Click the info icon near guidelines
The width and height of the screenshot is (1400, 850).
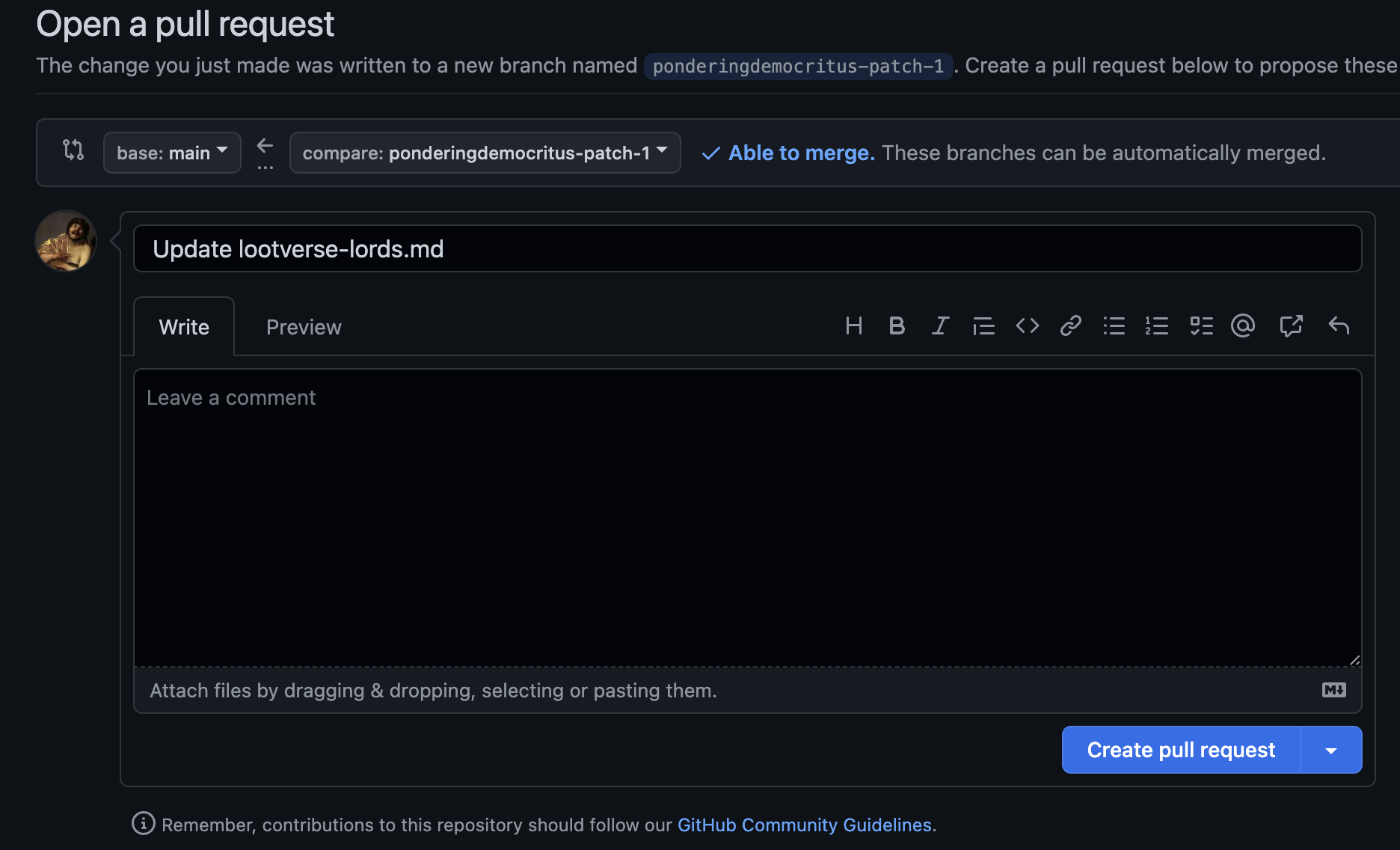coord(144,823)
